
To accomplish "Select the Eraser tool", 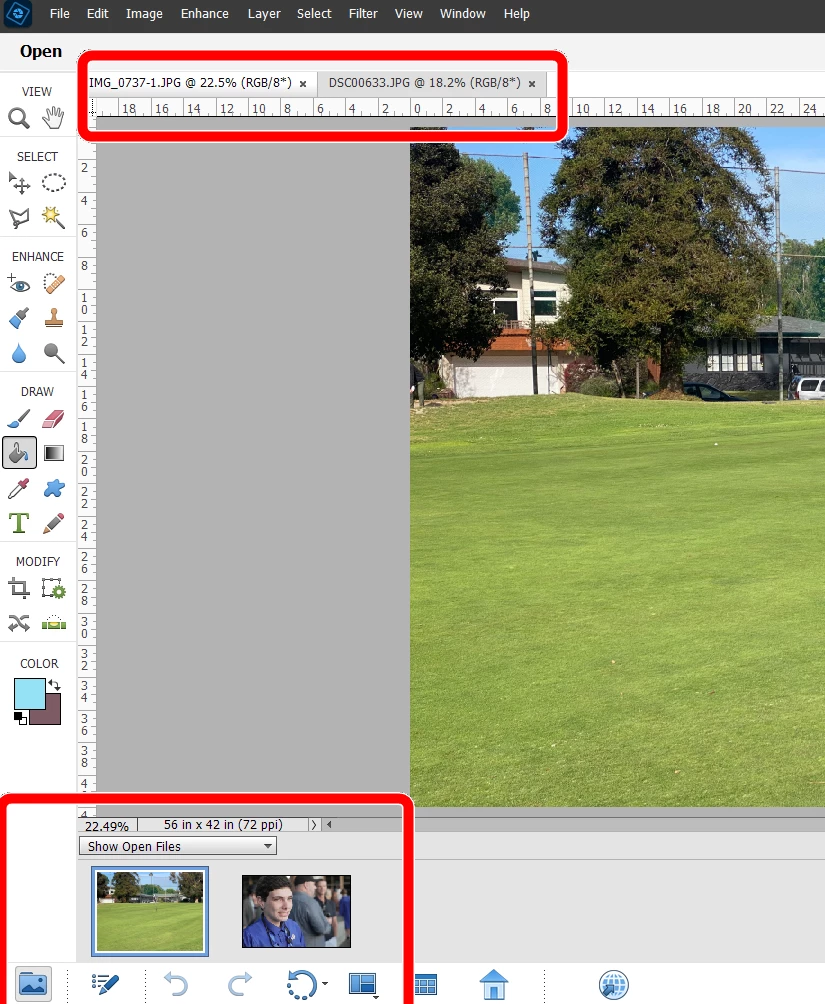I will tap(53, 419).
